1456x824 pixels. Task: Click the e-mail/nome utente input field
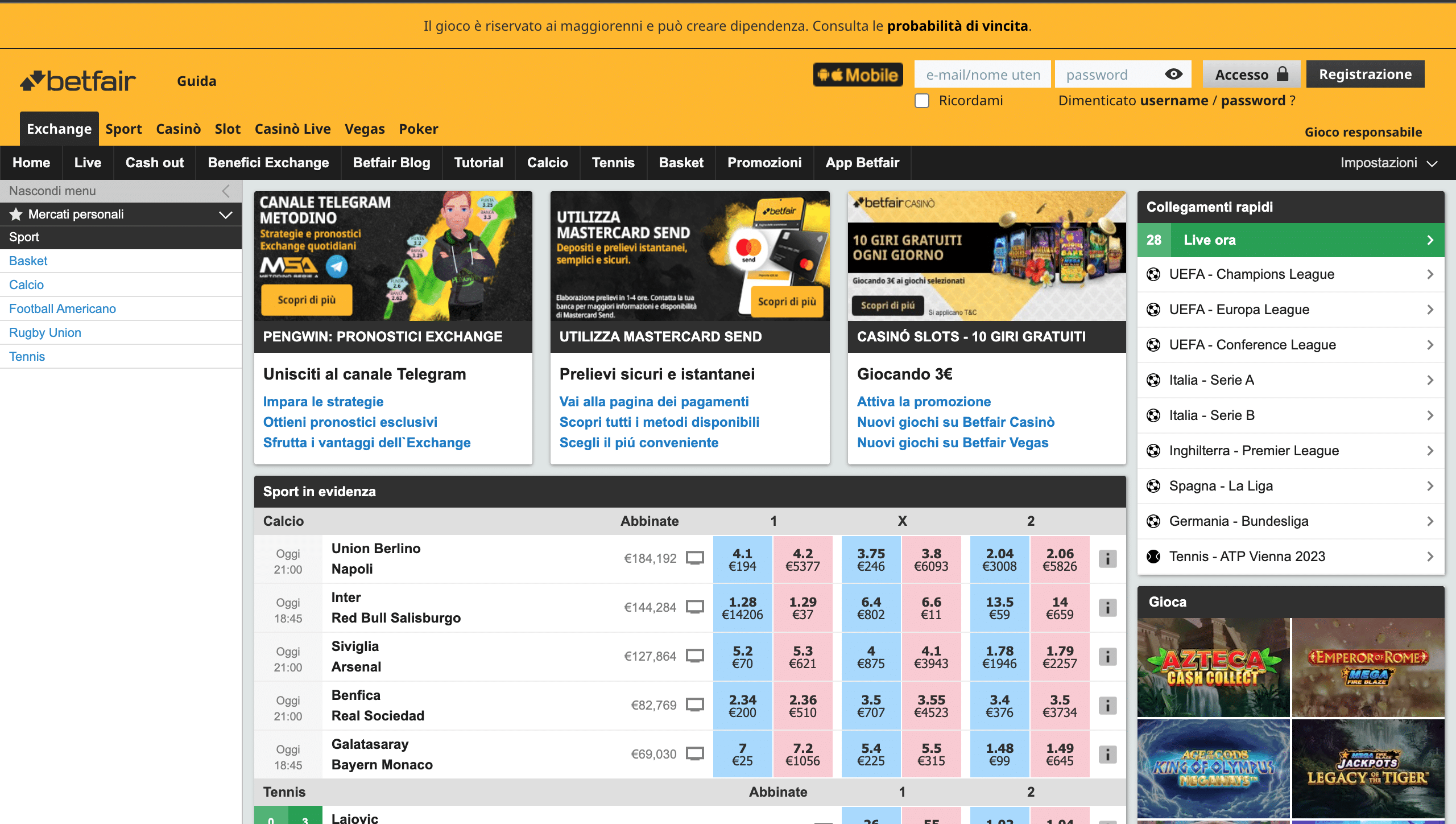coord(982,75)
